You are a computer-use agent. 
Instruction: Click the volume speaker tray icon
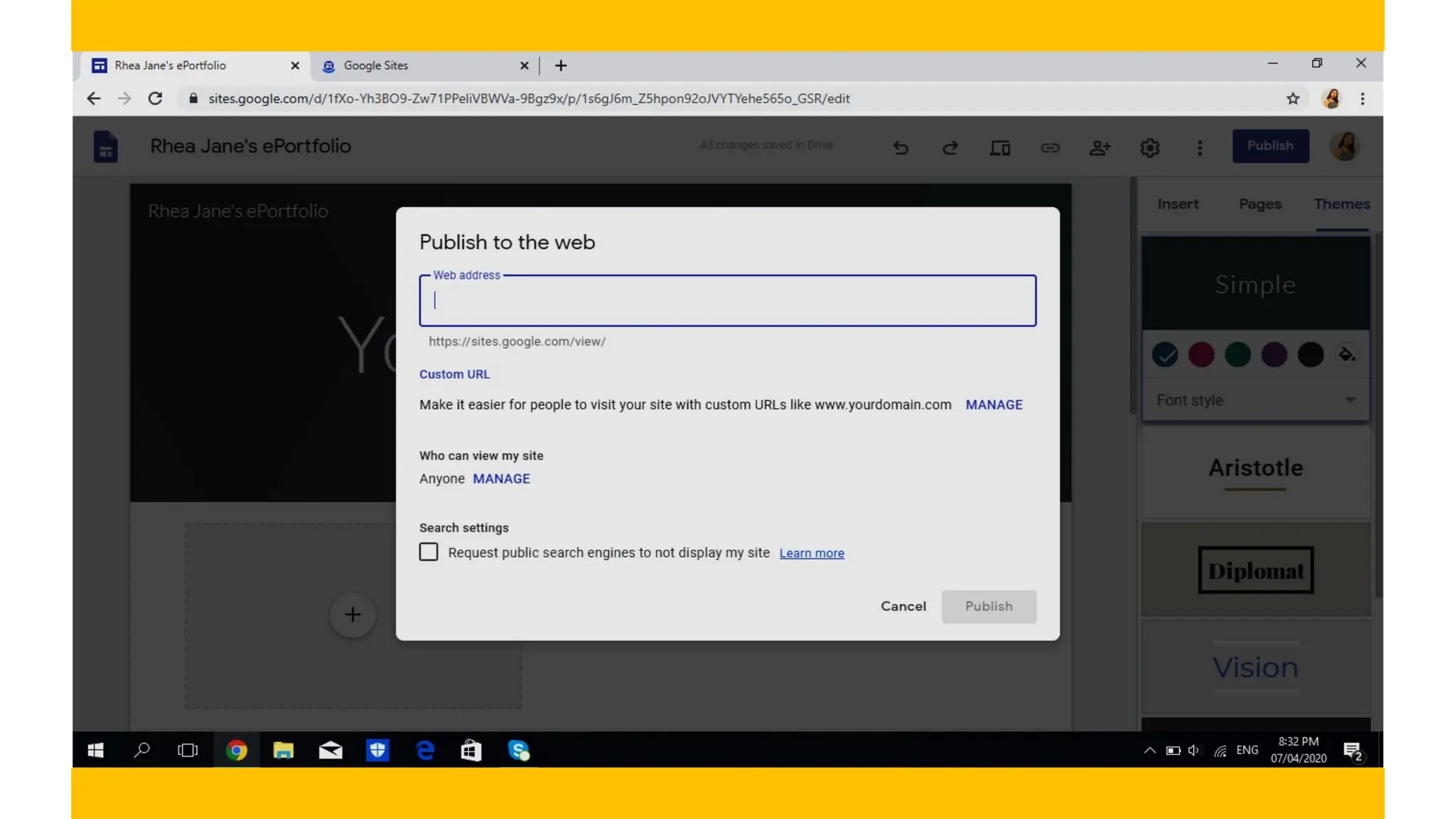(x=1194, y=750)
